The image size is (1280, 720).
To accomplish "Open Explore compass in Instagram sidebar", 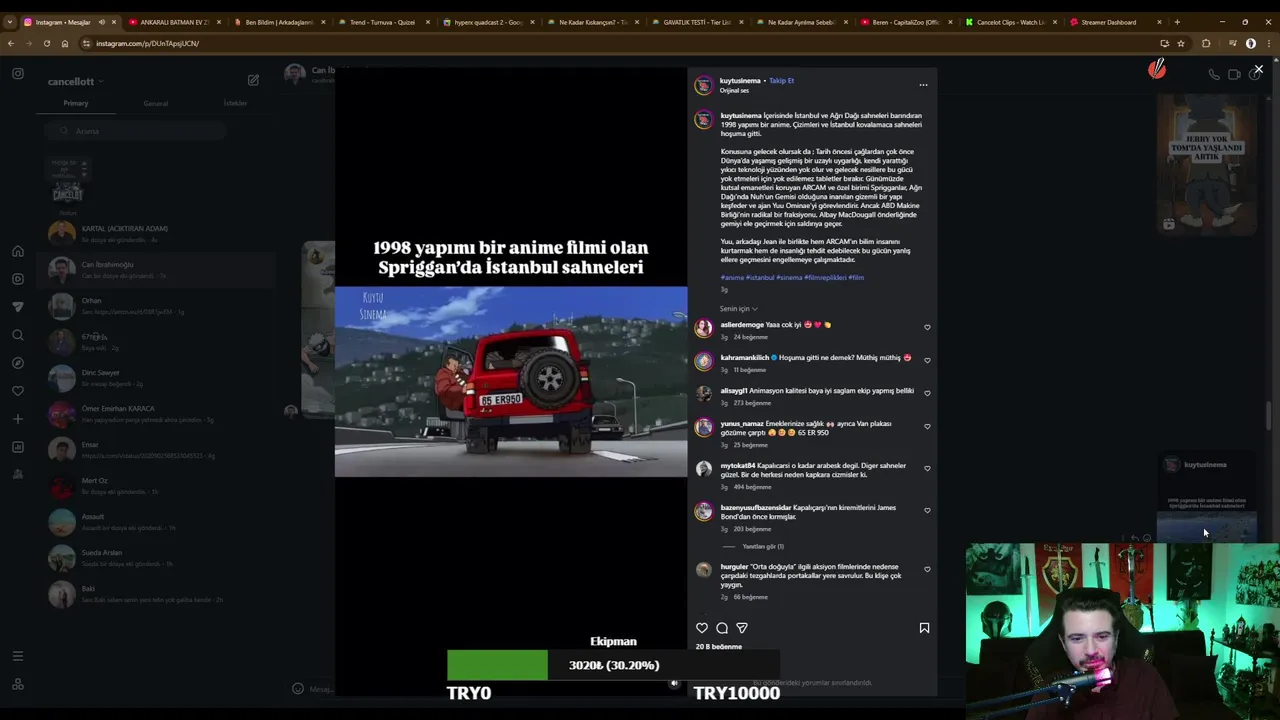I will click(x=18, y=363).
